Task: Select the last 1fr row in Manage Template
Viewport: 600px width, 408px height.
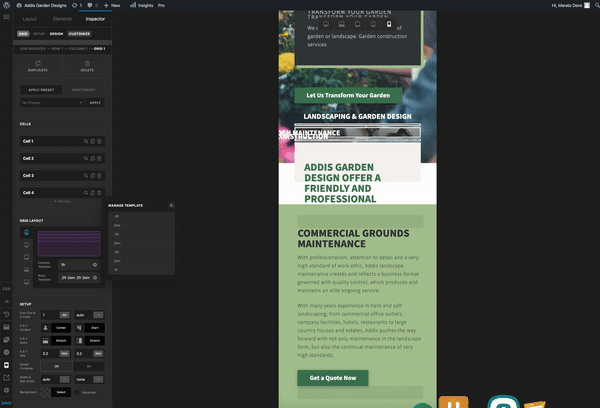Action: [x=141, y=270]
